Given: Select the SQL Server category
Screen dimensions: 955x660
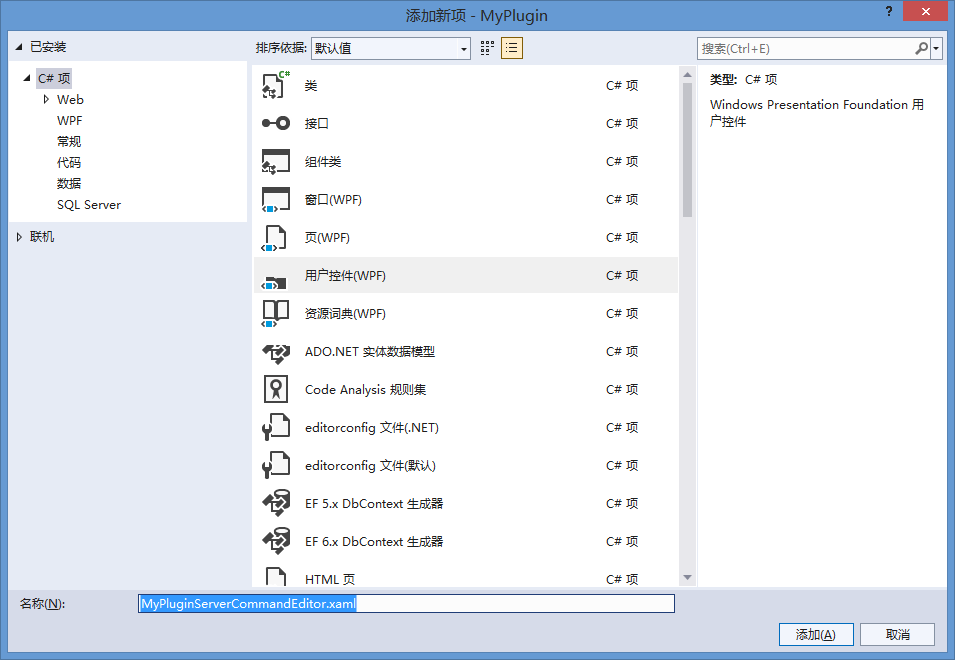Looking at the screenshot, I should point(89,205).
